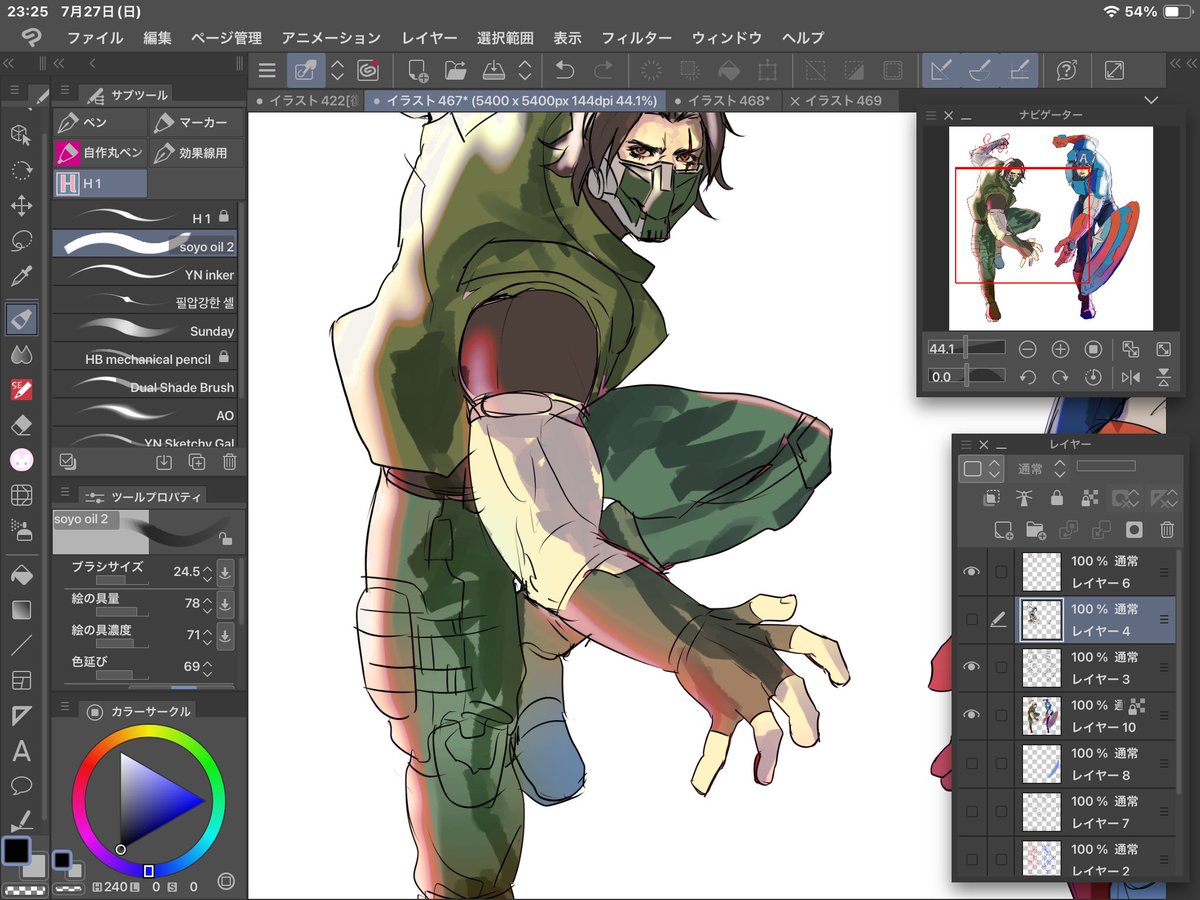Screen dimensions: 1200x900
Task: Click the lock layer padlock icon
Action: 1057,497
